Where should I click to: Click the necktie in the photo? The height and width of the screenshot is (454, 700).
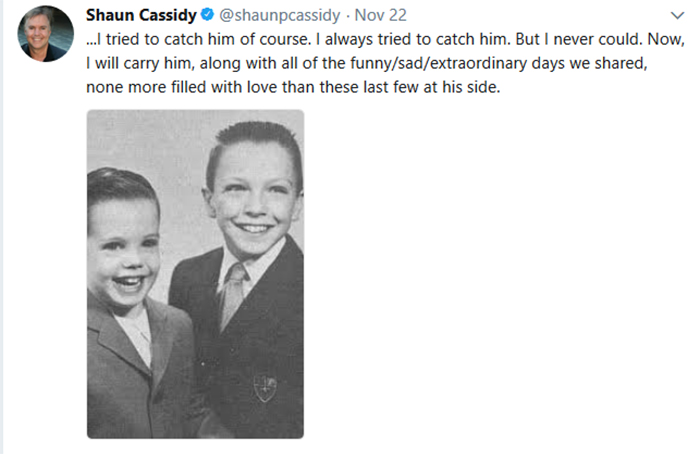[x=232, y=296]
